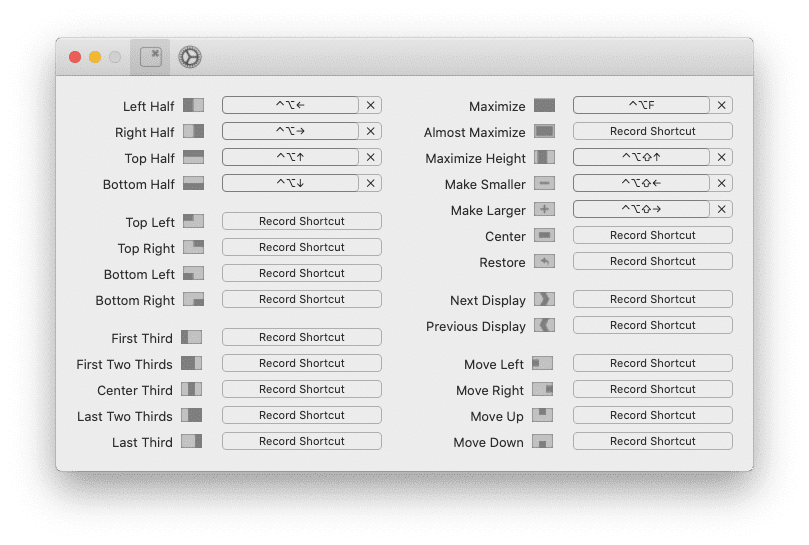Viewport: 809px width, 545px height.
Task: Click the Top Right corner icon
Action: 193,247
